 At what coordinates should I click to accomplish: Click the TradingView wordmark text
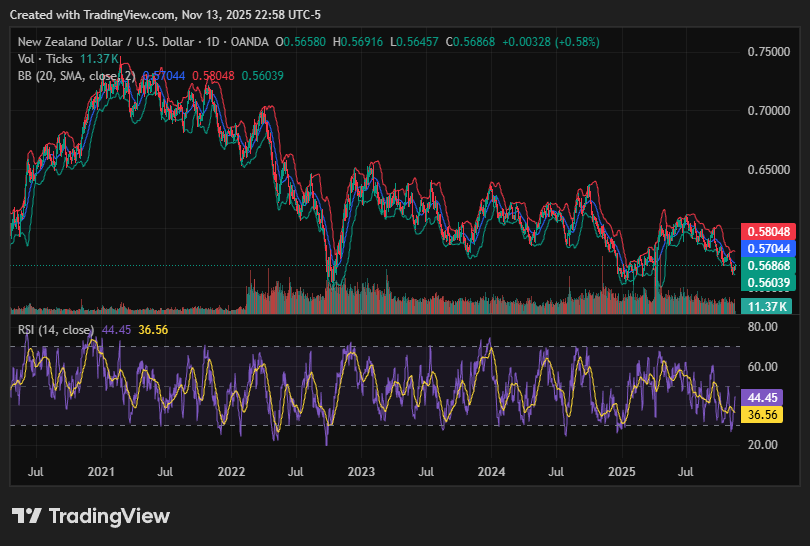click(109, 516)
